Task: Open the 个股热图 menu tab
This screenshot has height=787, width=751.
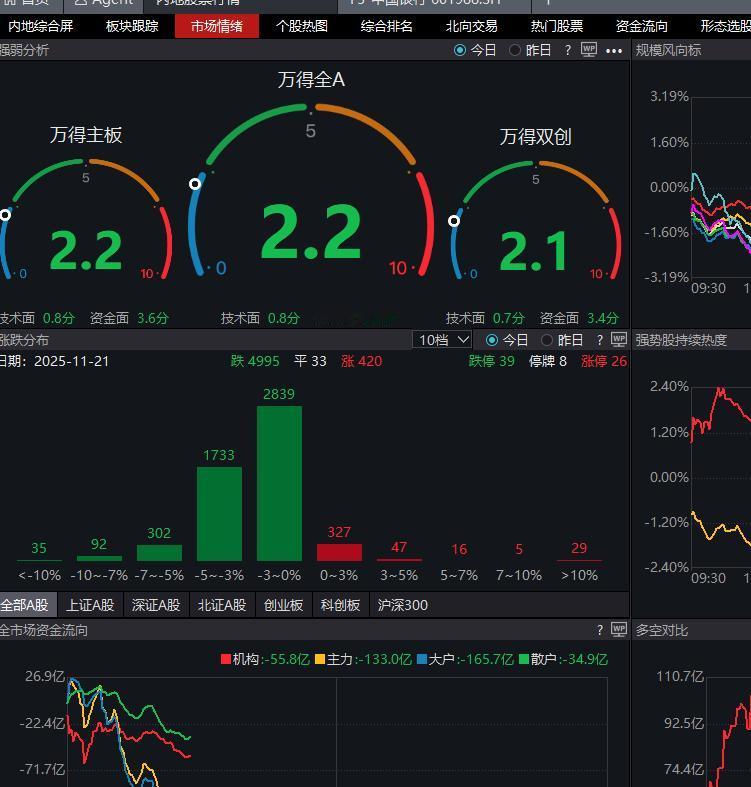Action: tap(302, 26)
